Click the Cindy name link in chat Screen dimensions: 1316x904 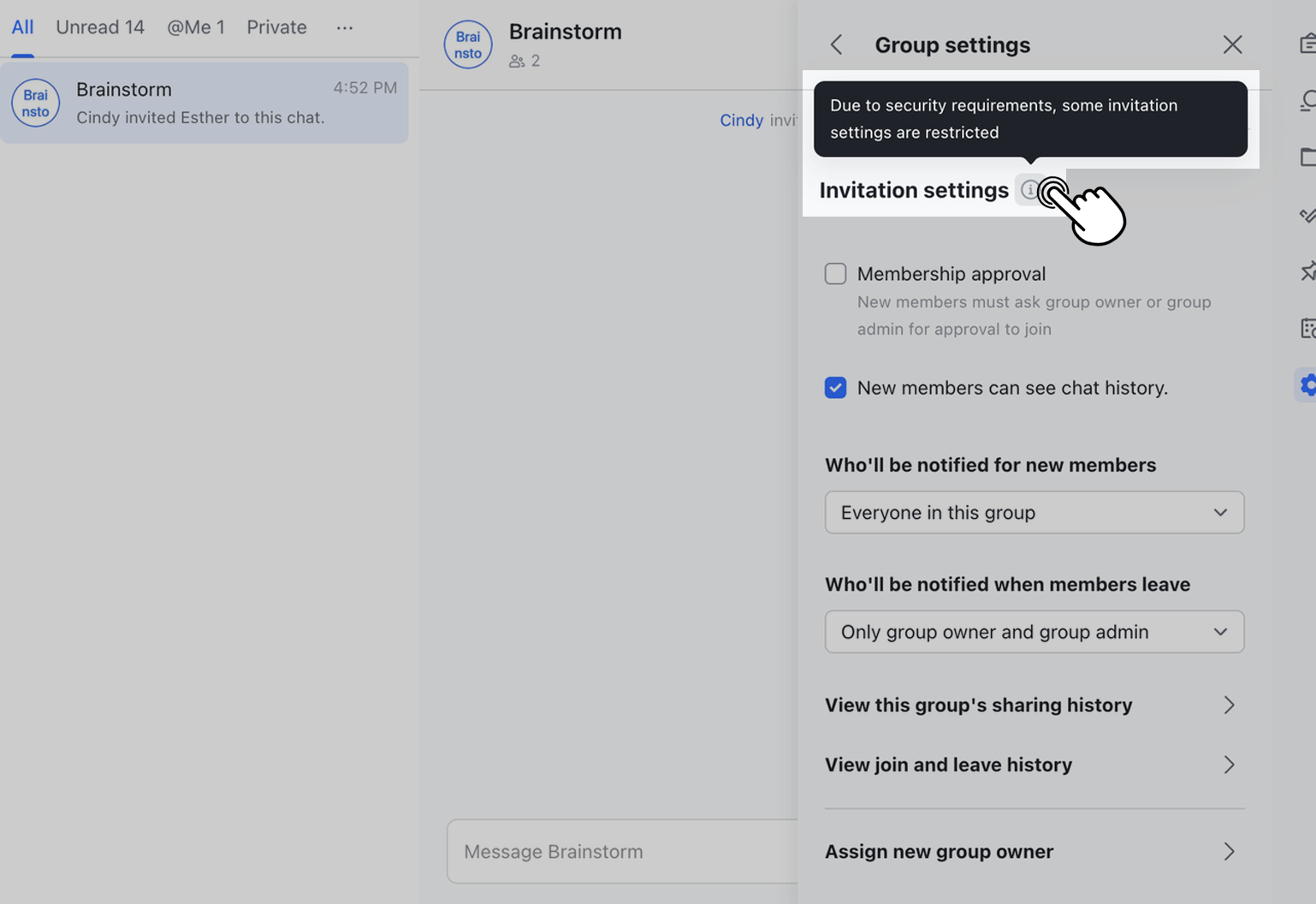coord(741,121)
